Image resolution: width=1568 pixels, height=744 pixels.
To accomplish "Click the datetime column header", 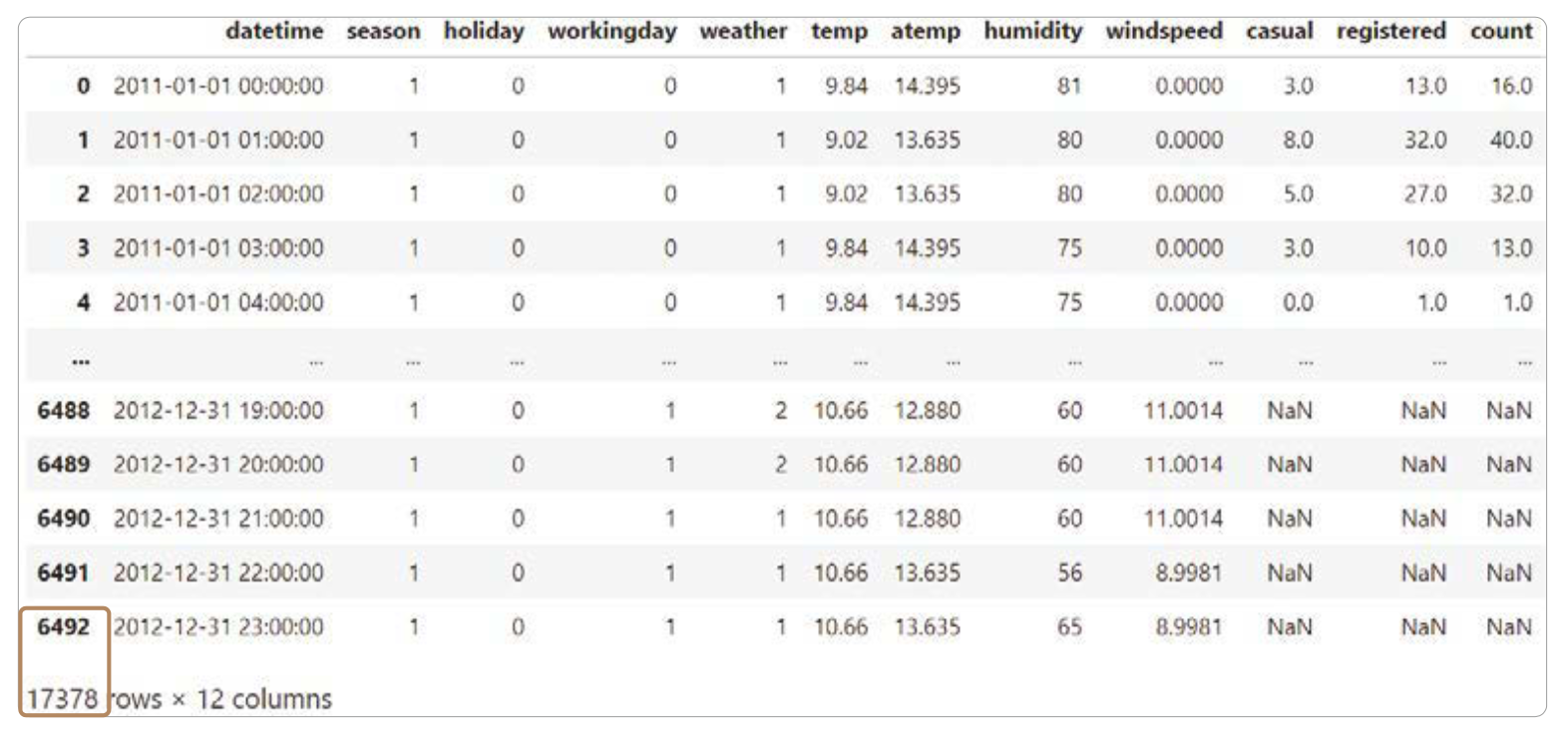I will pos(273,32).
